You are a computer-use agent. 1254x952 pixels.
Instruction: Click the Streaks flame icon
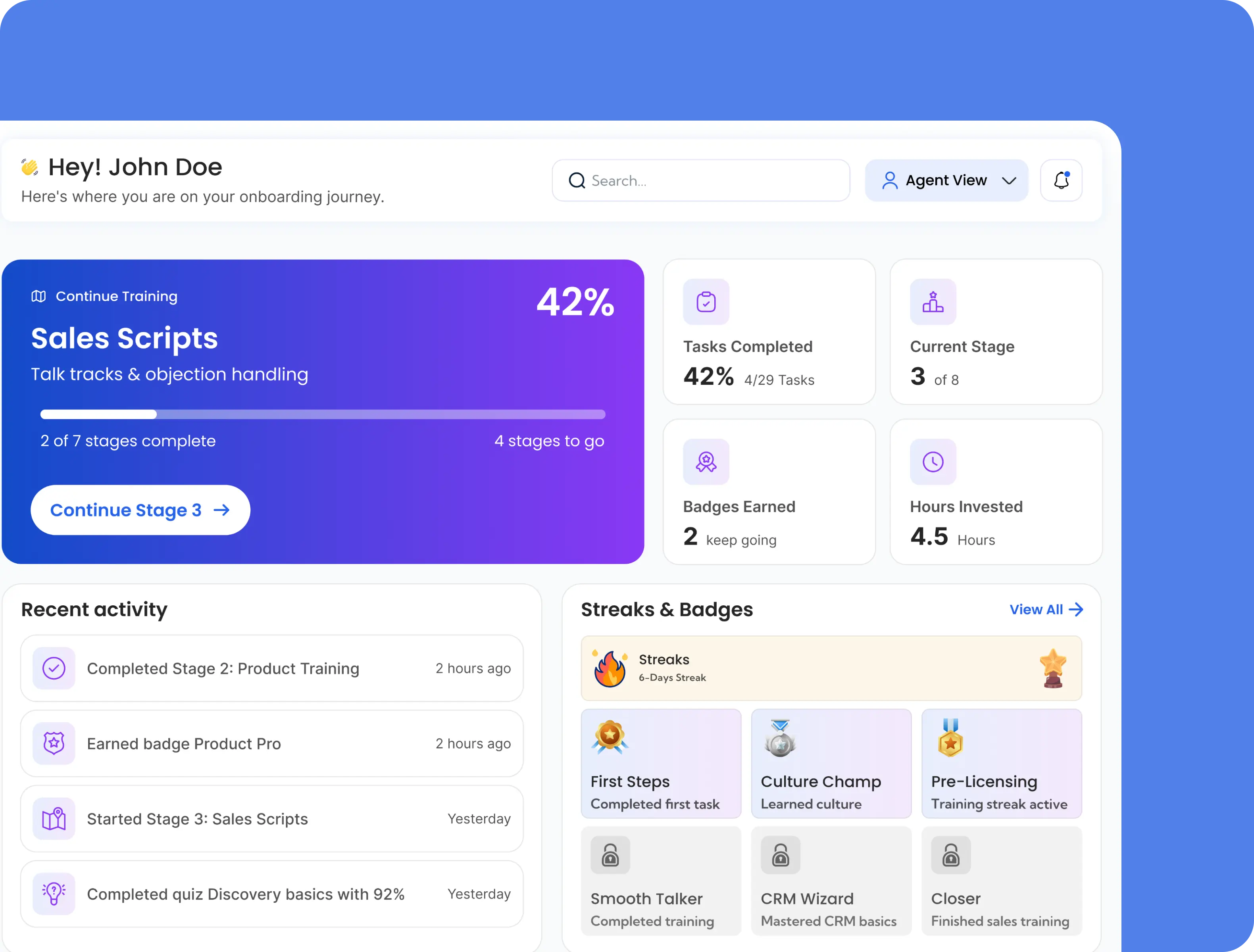610,668
